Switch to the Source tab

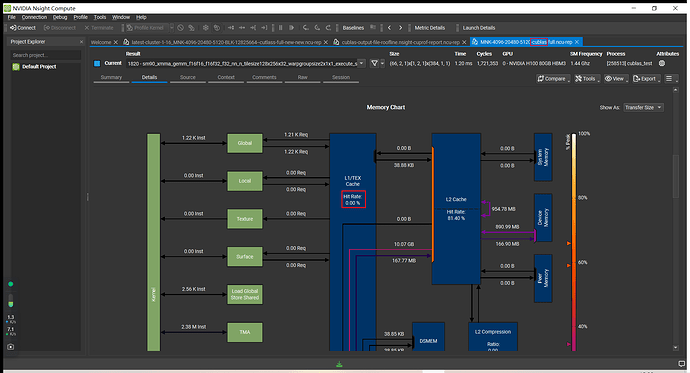coord(187,77)
